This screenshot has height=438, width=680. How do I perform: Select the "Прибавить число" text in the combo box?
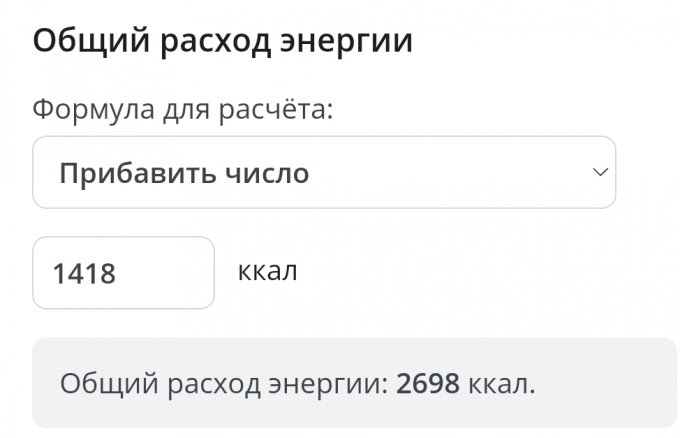tap(184, 174)
